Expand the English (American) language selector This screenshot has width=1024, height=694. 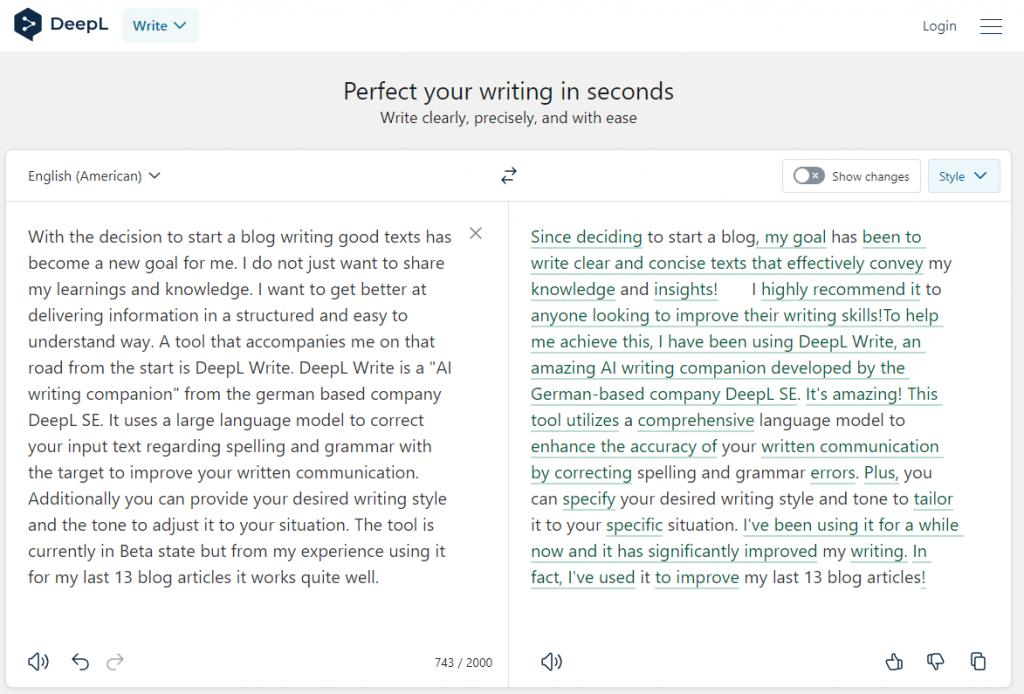tap(94, 176)
